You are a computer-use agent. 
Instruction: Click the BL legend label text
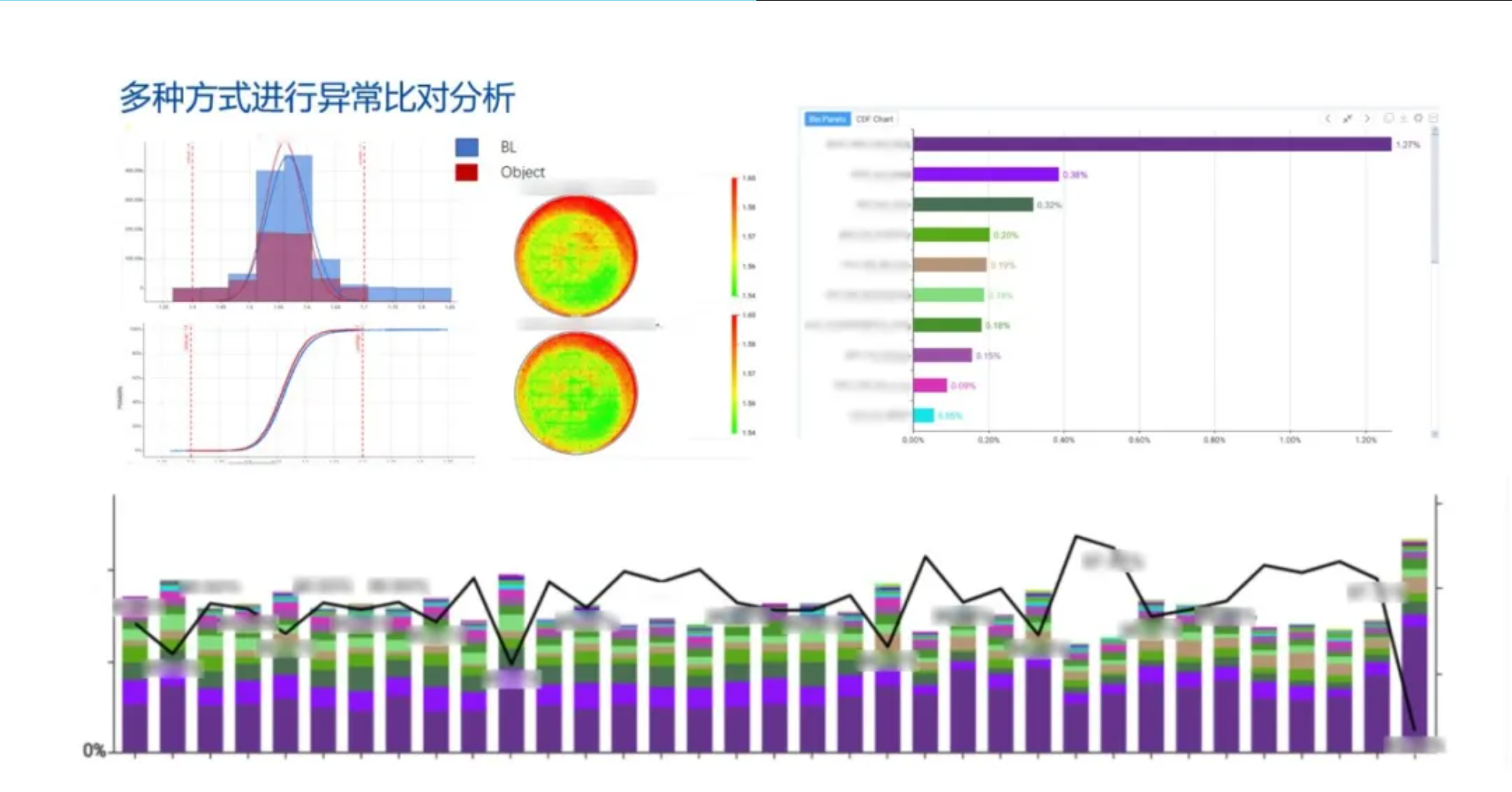pyautogui.click(x=509, y=147)
